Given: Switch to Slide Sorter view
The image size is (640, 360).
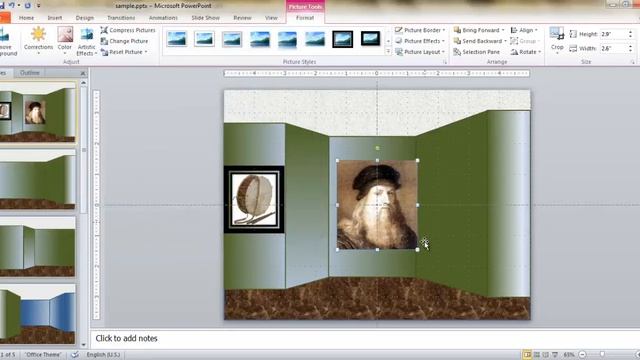Looking at the screenshot, I should [x=537, y=355].
